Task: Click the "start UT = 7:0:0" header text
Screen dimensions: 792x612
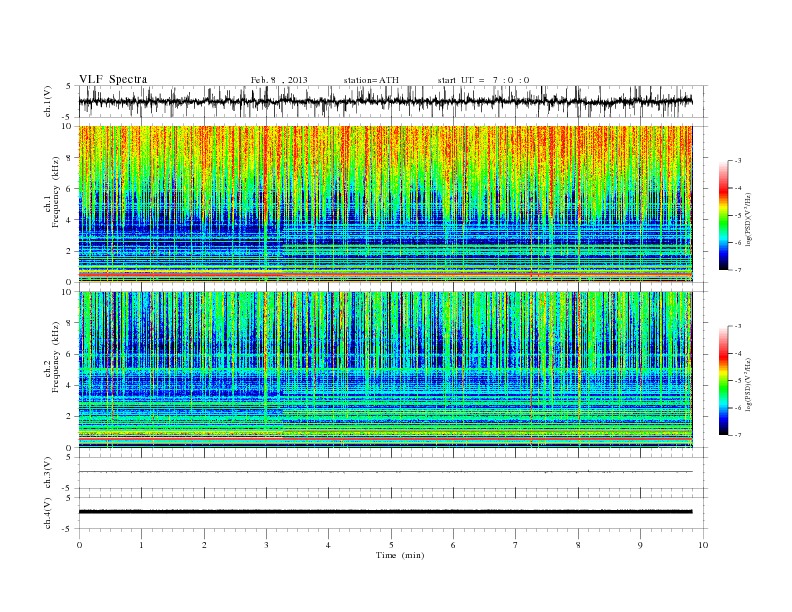Action: 483,80
